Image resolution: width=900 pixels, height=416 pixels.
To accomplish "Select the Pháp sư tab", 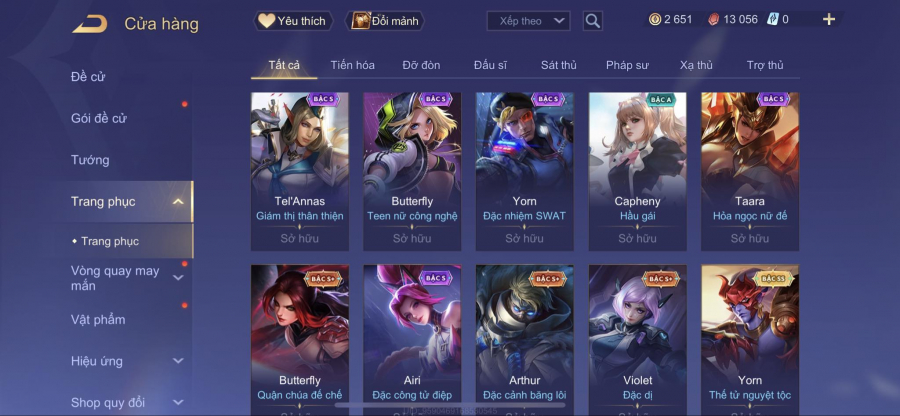I will tap(627, 65).
